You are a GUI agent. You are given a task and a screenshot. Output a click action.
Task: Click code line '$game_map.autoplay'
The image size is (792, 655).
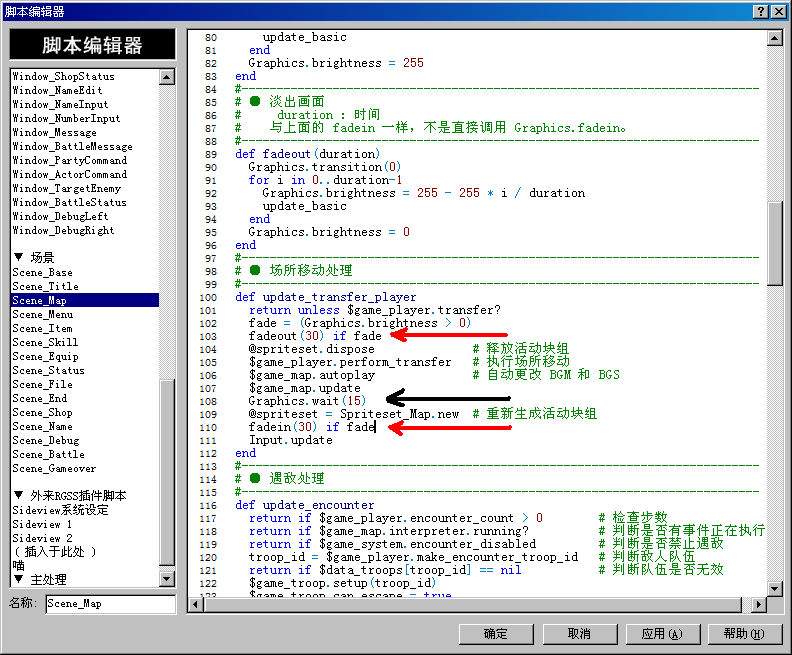coord(312,375)
